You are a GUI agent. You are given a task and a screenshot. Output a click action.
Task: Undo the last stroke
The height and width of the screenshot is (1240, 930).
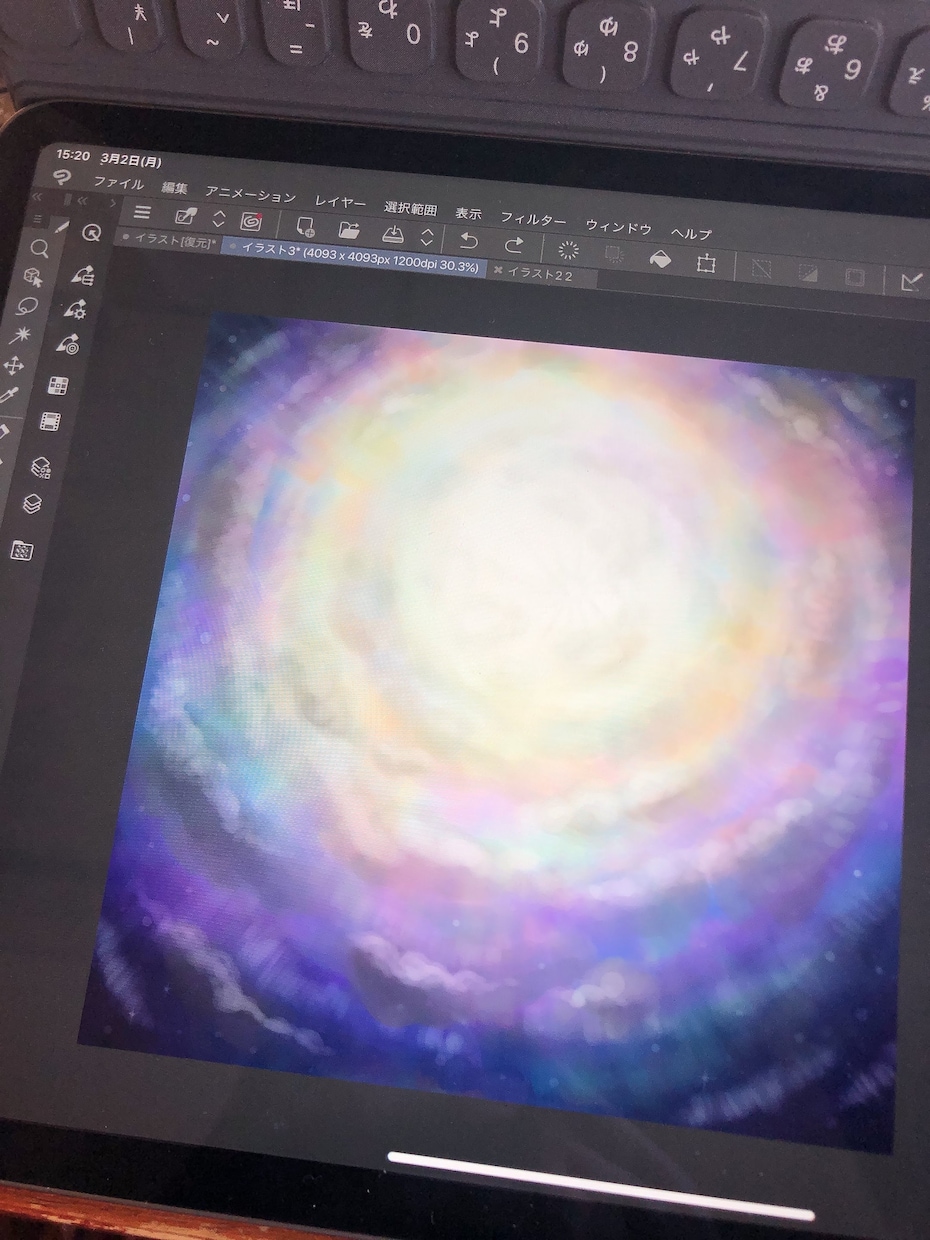click(x=468, y=241)
